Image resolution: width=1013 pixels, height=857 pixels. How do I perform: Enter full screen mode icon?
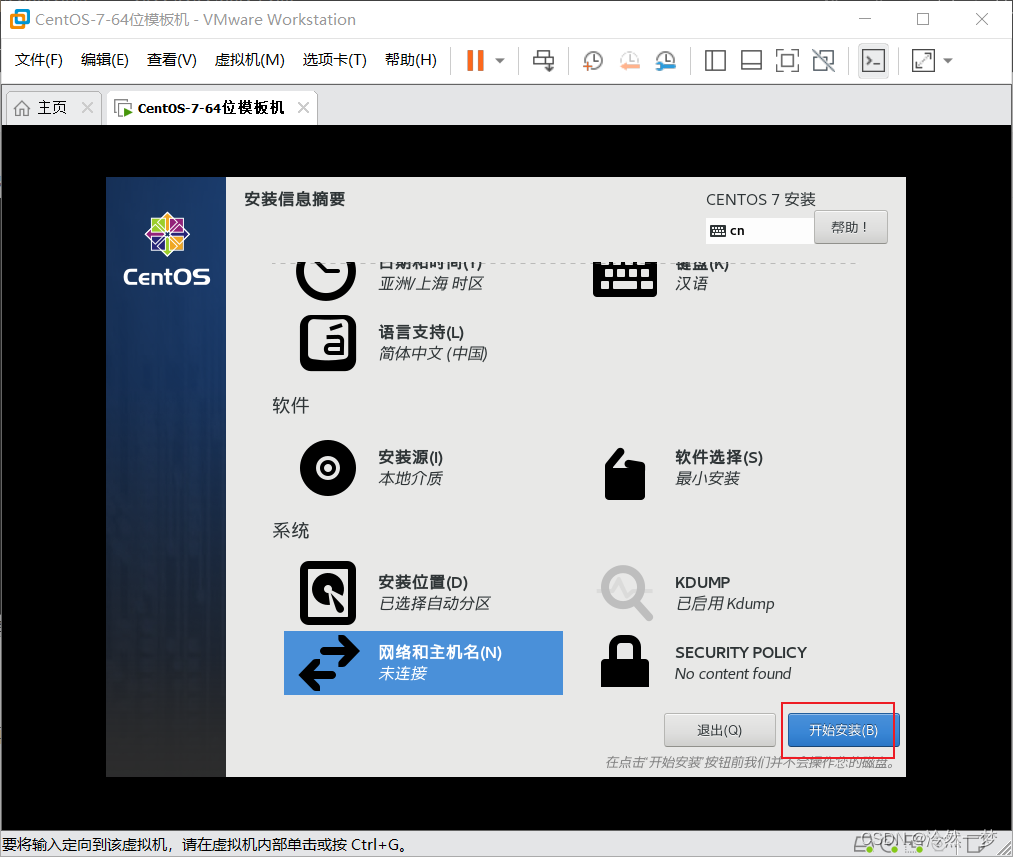click(787, 61)
